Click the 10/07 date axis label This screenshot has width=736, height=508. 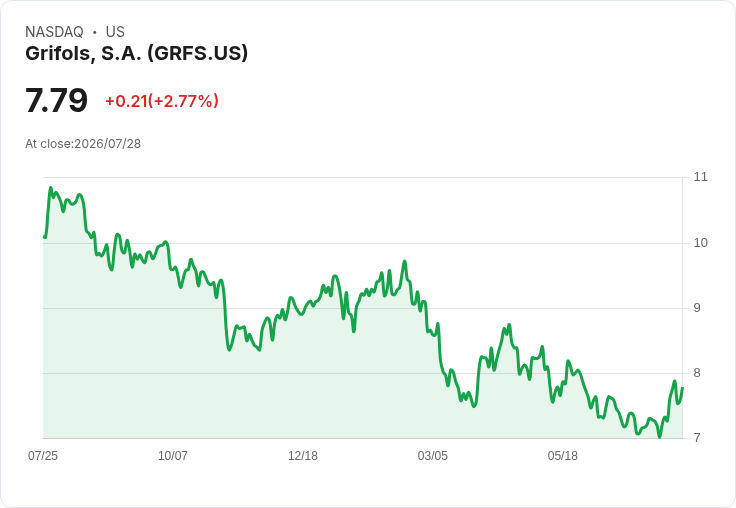173,455
